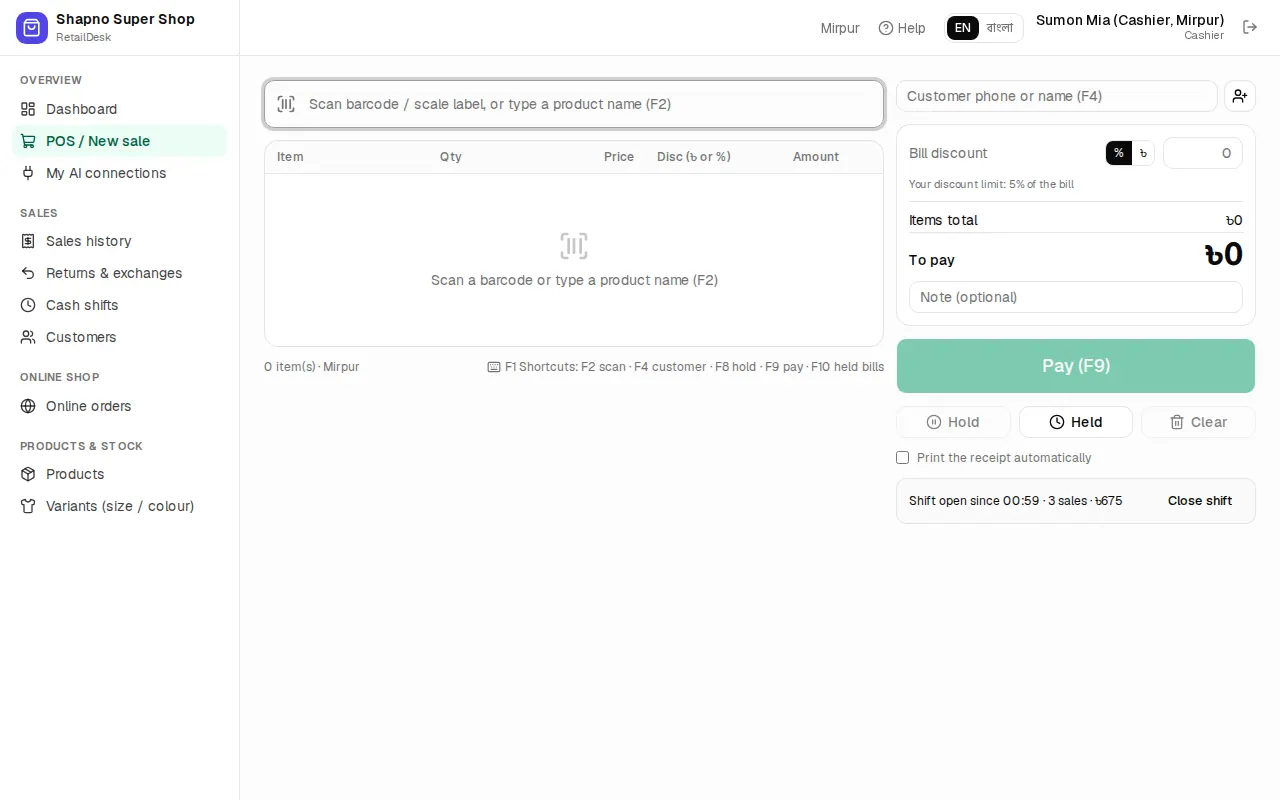Viewport: 1280px width, 800px height.
Task: Click the Shapno Super Shop bag logo
Action: pos(32,28)
